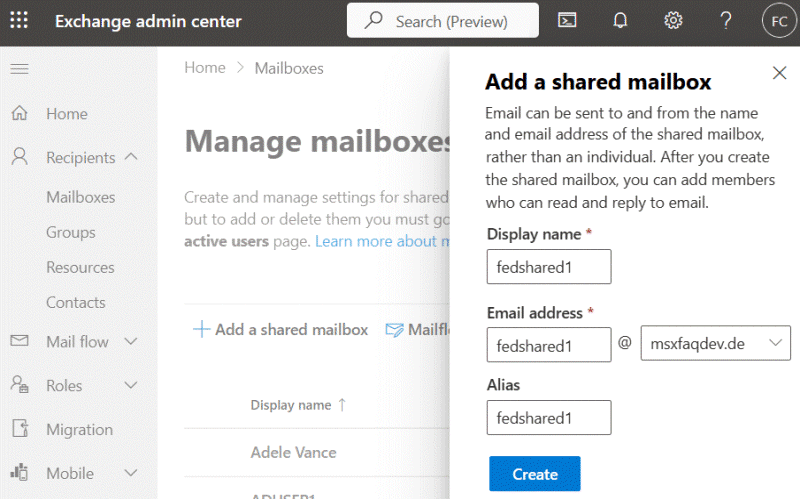800x499 pixels.
Task: Open the msxfaqdev.de domain dropdown
Action: (715, 344)
